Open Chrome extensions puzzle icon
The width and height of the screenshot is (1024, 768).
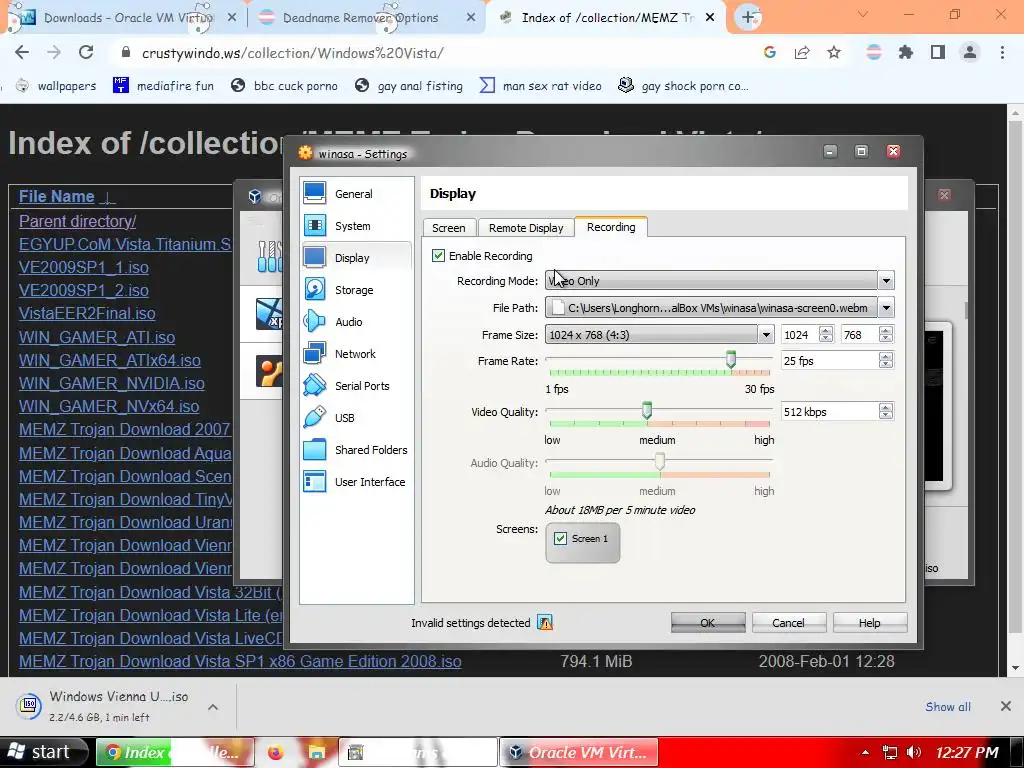pos(905,52)
